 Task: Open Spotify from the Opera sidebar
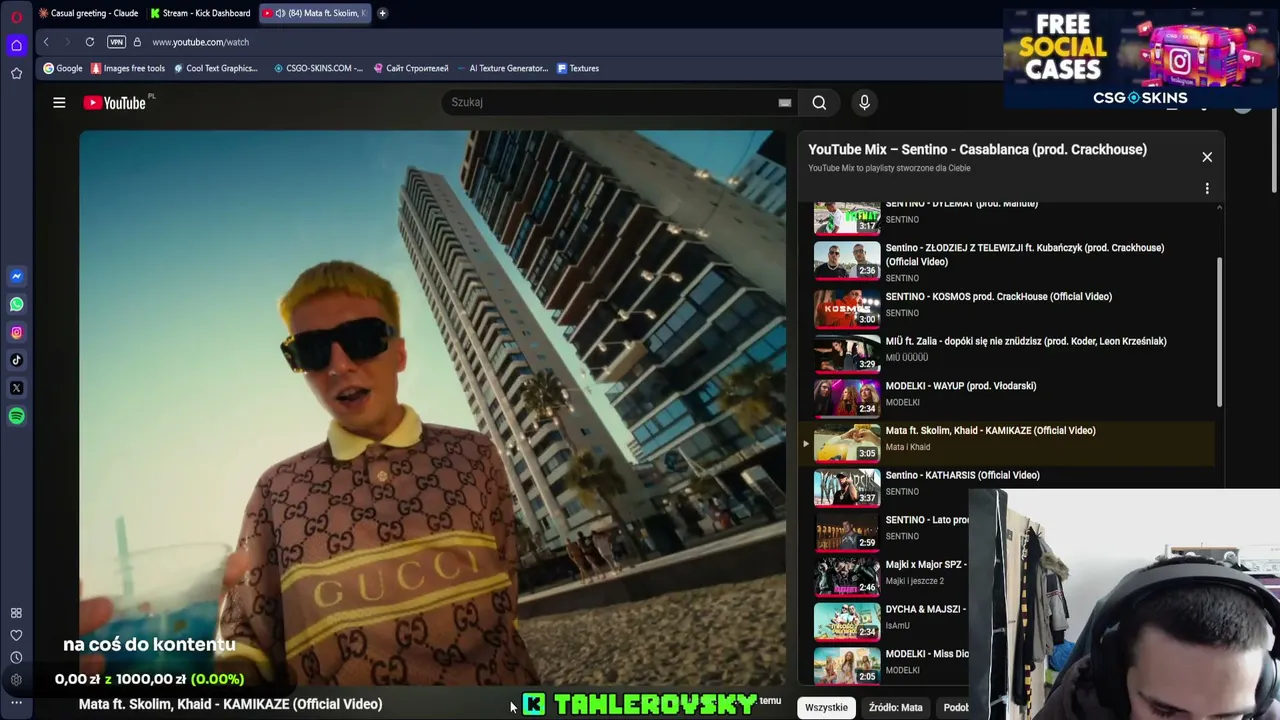16,416
